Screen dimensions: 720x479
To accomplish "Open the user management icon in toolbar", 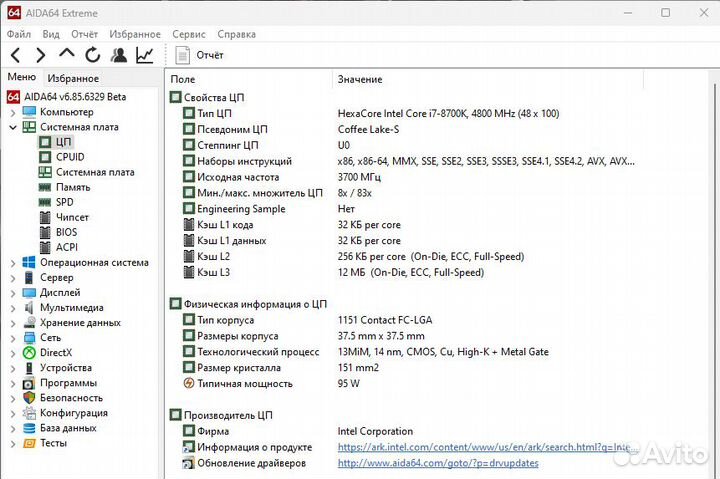I will (119, 55).
